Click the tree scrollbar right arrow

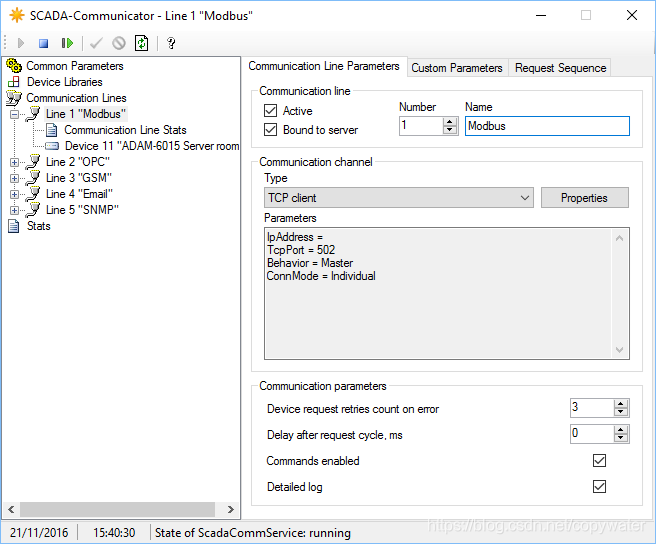click(x=231, y=509)
